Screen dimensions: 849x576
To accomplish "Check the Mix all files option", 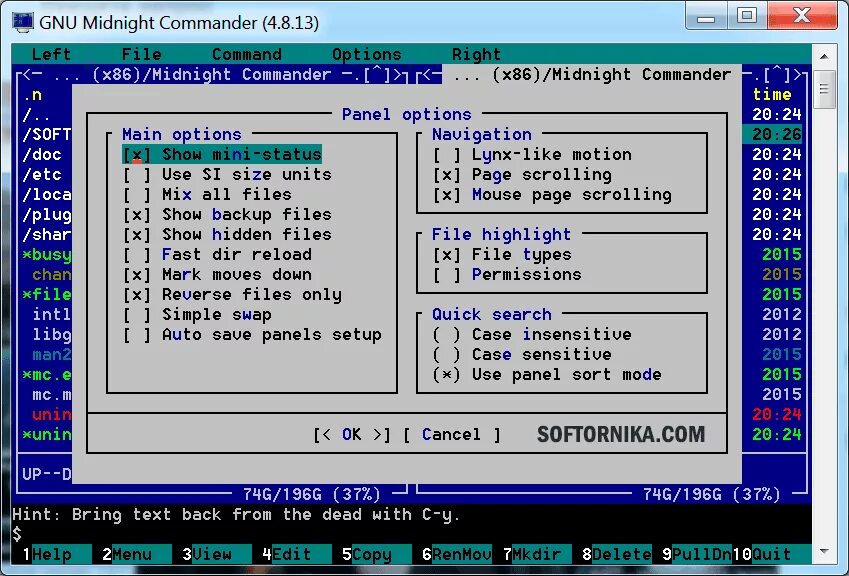I will [x=207, y=194].
